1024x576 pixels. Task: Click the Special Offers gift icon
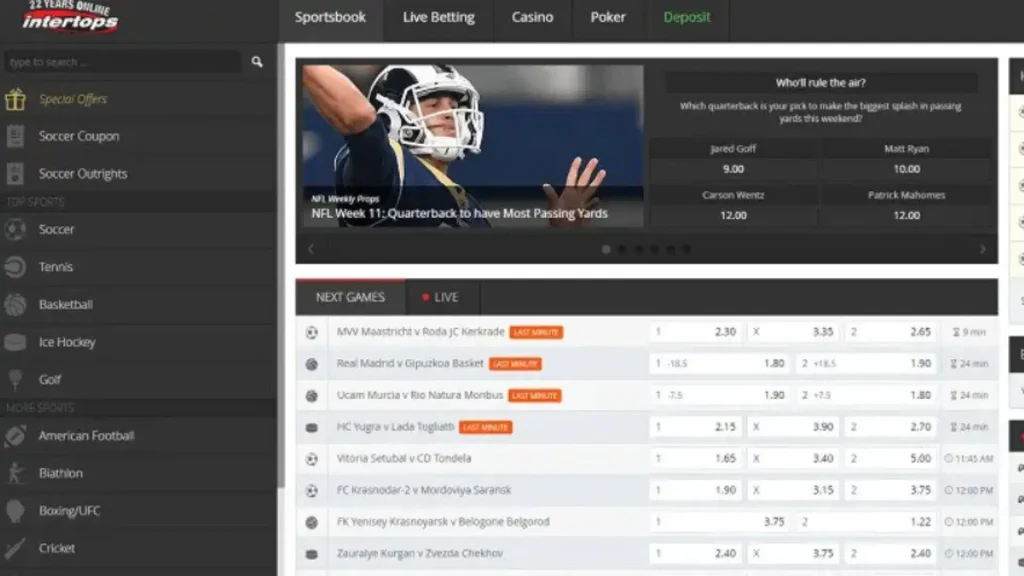tap(15, 99)
